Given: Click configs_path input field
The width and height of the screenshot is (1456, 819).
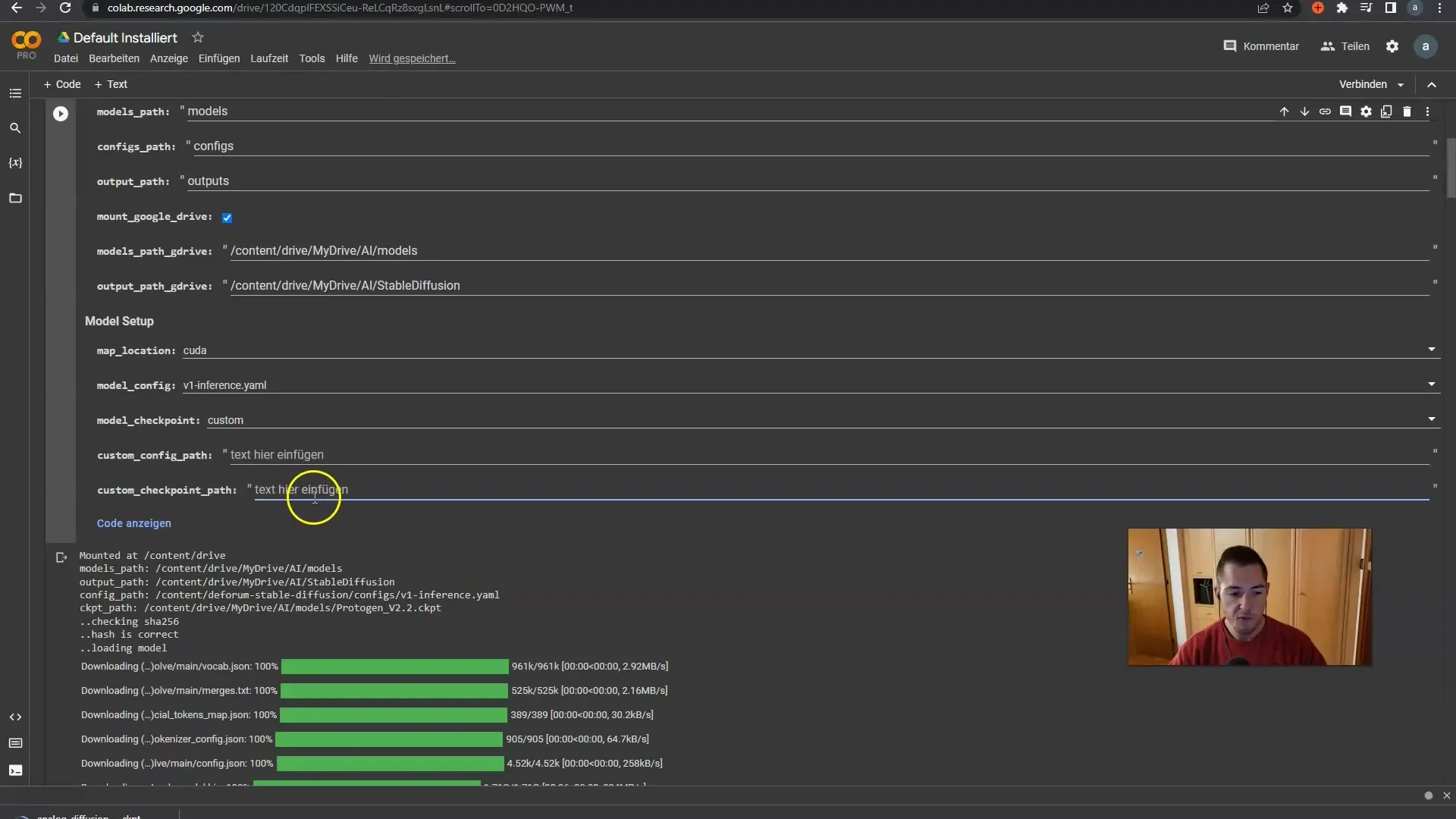Looking at the screenshot, I should coord(811,146).
